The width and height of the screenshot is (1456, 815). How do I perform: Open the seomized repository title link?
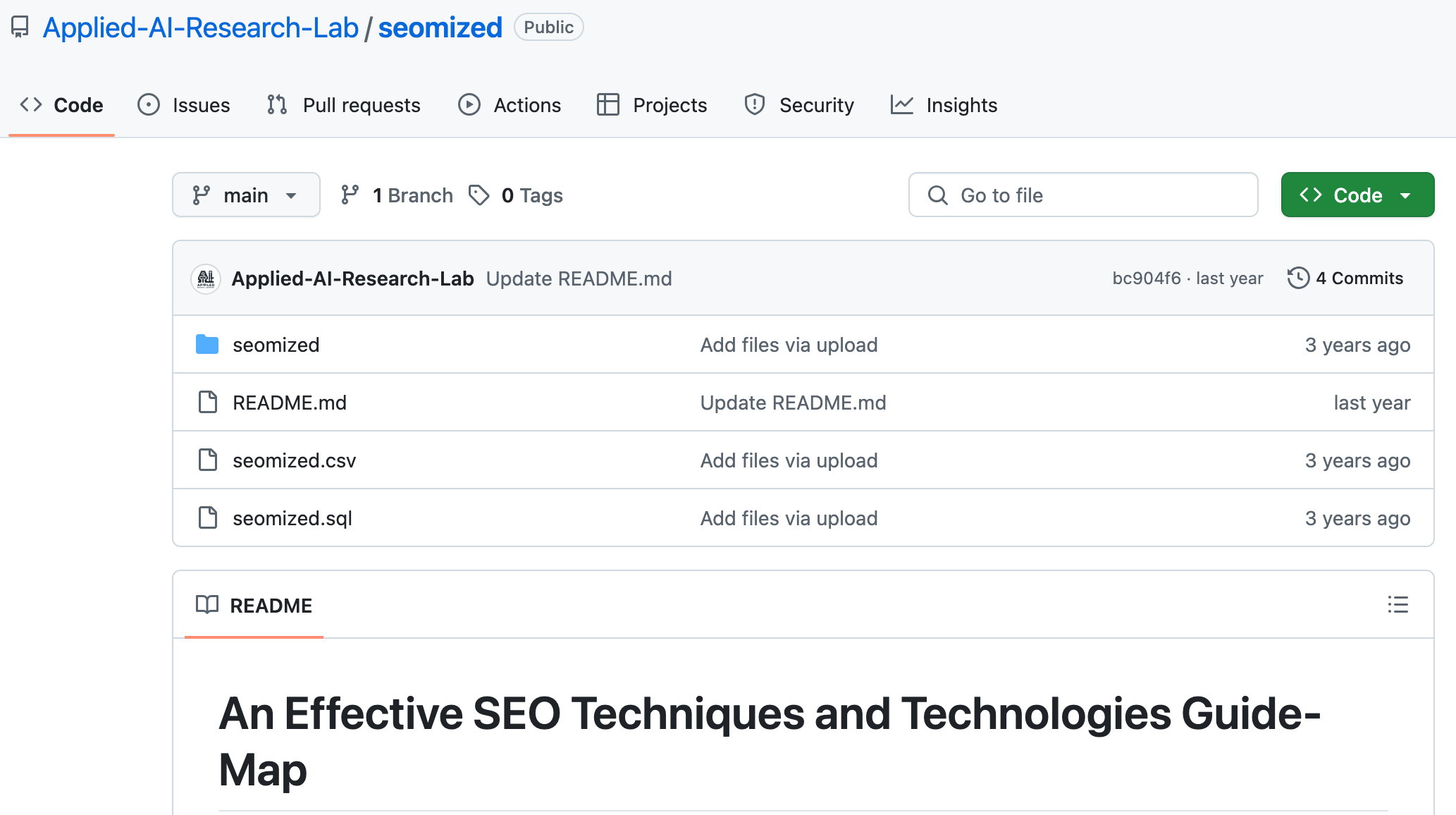coord(440,27)
